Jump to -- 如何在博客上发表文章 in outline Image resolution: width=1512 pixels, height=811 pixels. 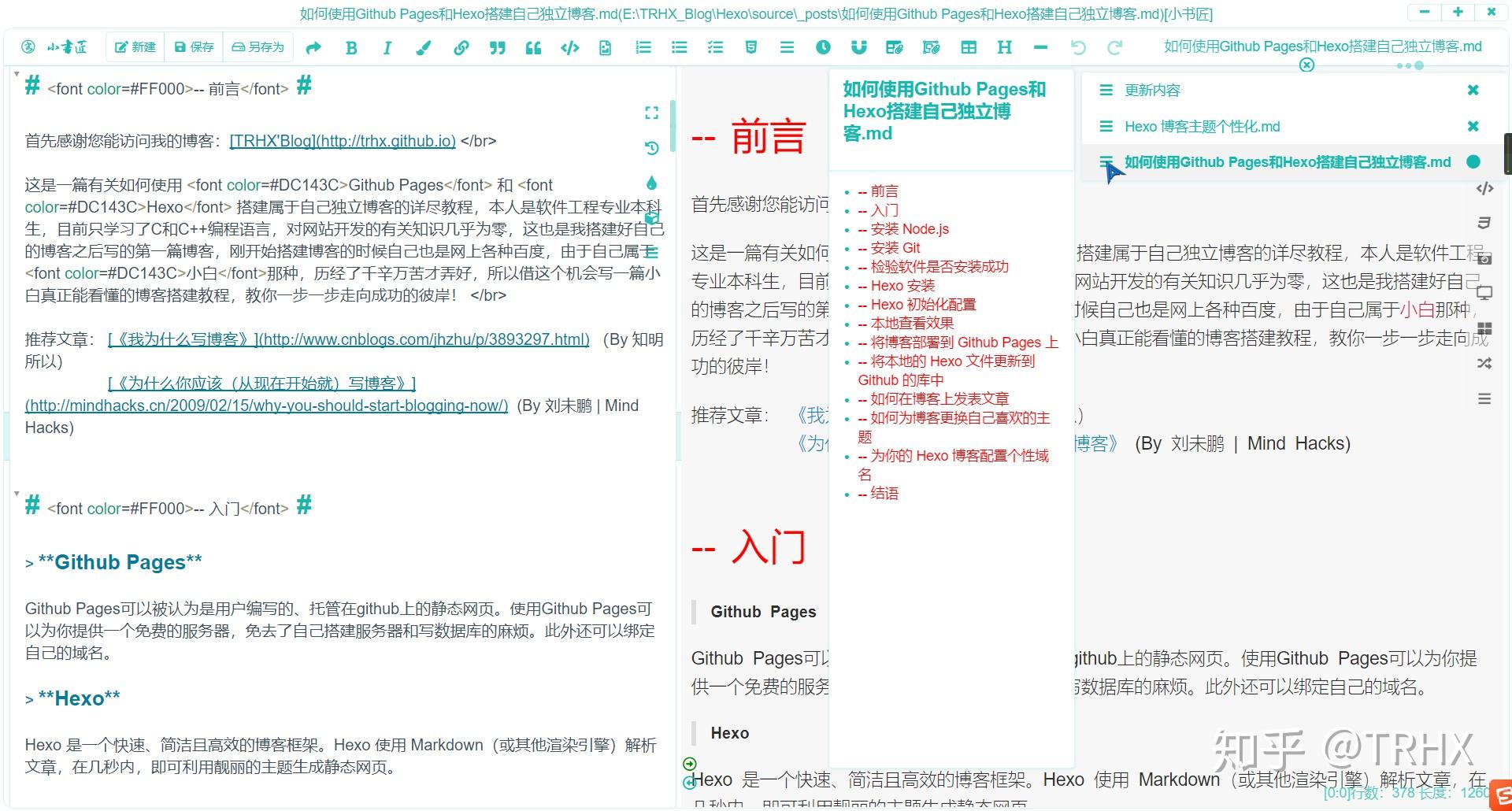[x=933, y=398]
